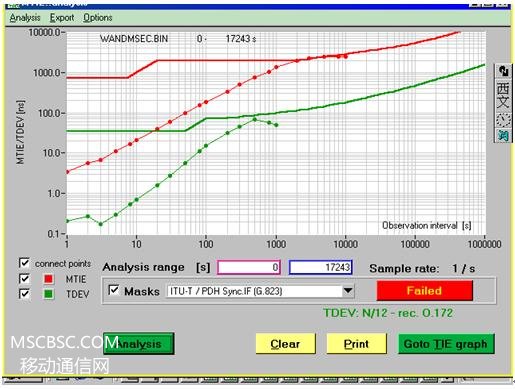Viewport: 515px width, 389px height.
Task: Click the analysis range end field showing 17243
Action: click(x=321, y=267)
